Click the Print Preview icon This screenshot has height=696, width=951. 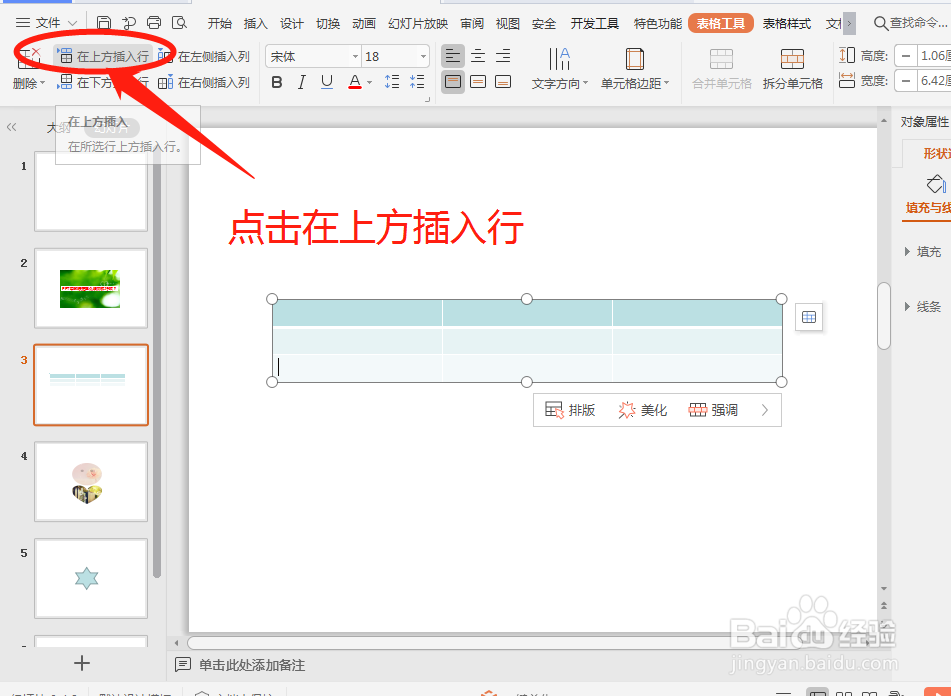click(x=180, y=23)
